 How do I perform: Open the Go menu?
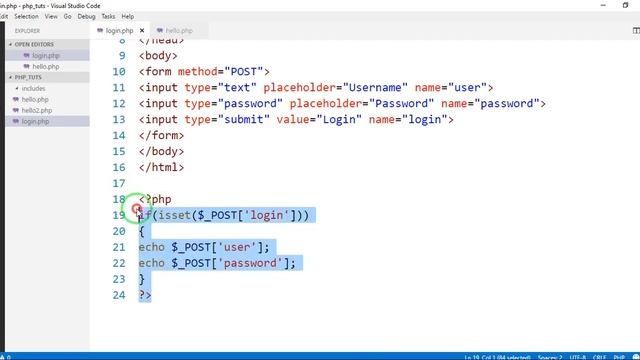pos(67,16)
